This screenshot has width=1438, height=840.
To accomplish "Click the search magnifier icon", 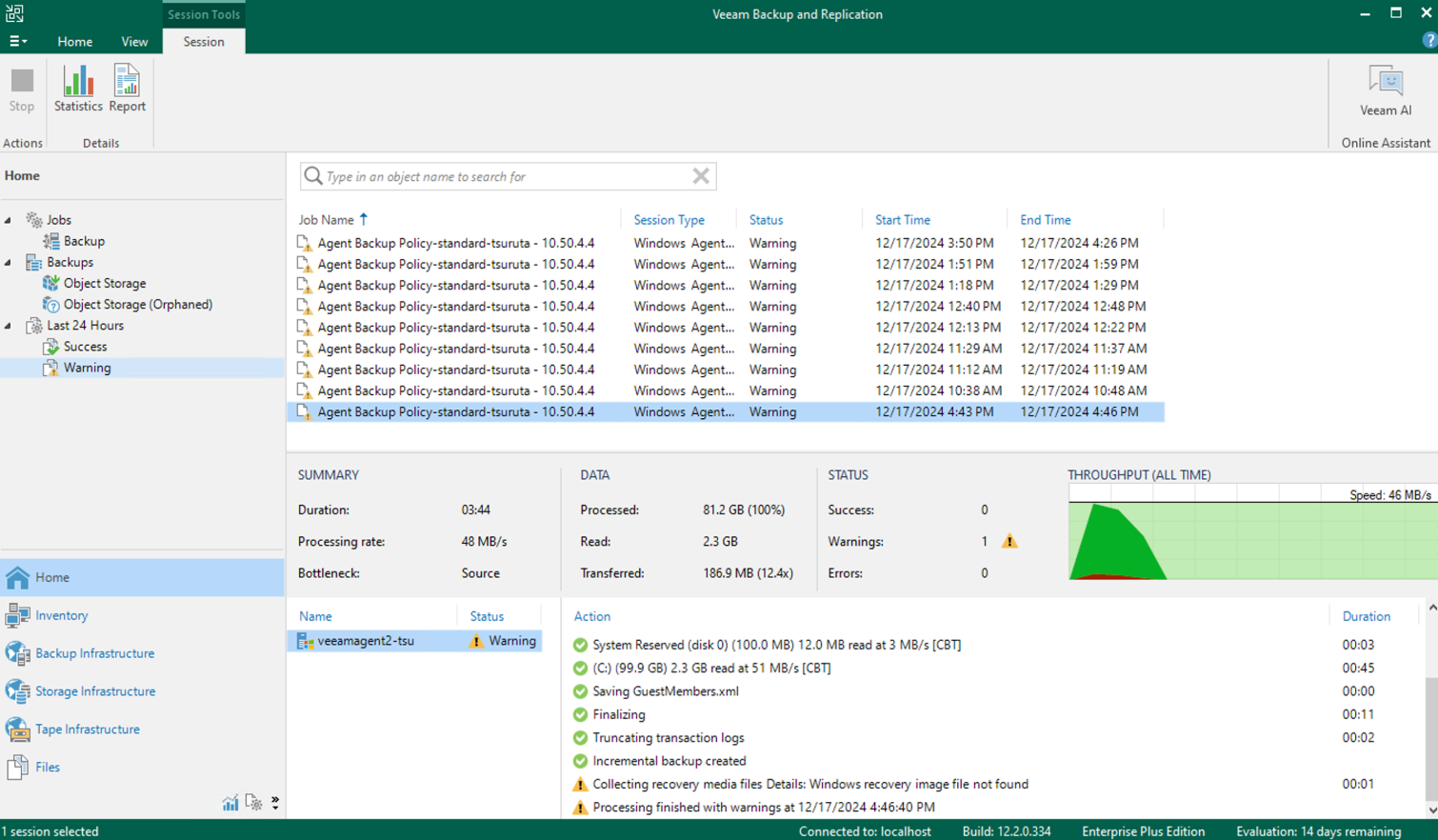I will click(313, 176).
